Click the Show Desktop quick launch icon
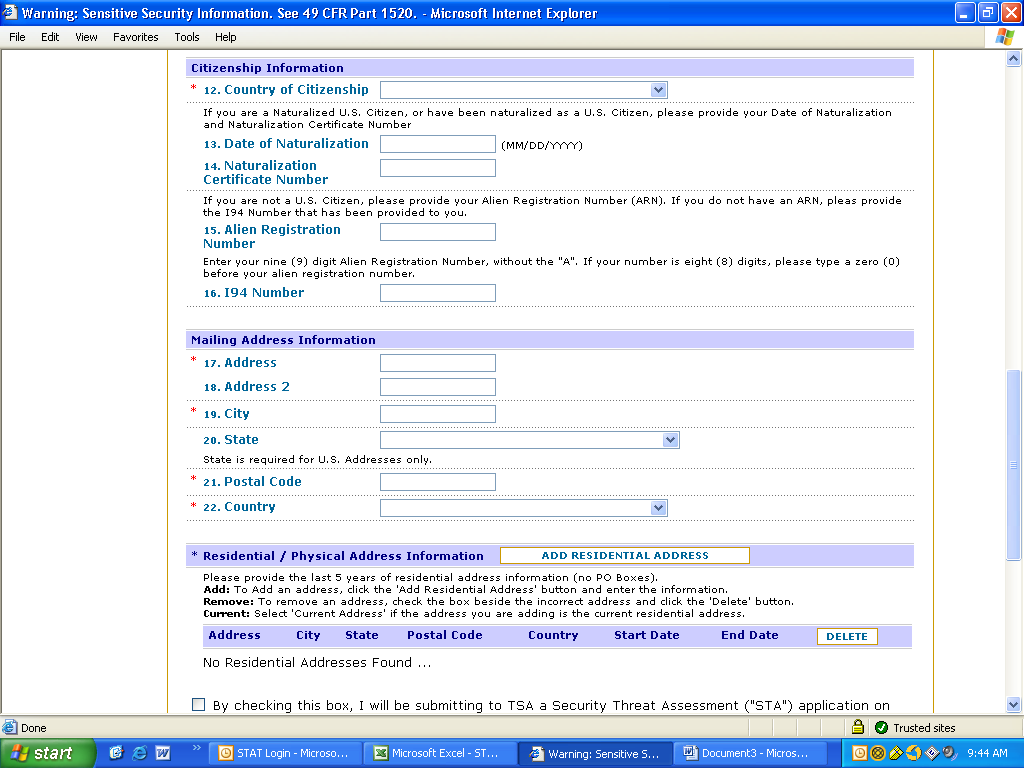The image size is (1024, 768). point(117,753)
